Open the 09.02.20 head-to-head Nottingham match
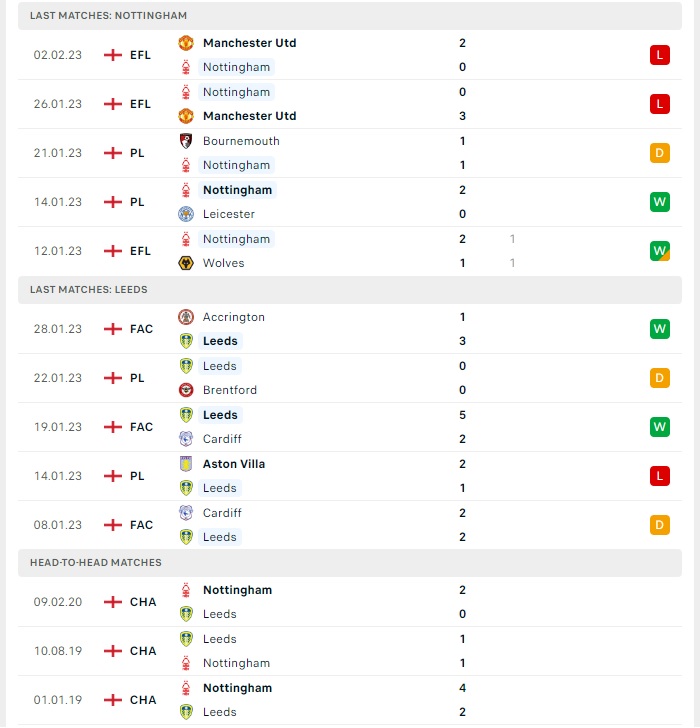 350,602
